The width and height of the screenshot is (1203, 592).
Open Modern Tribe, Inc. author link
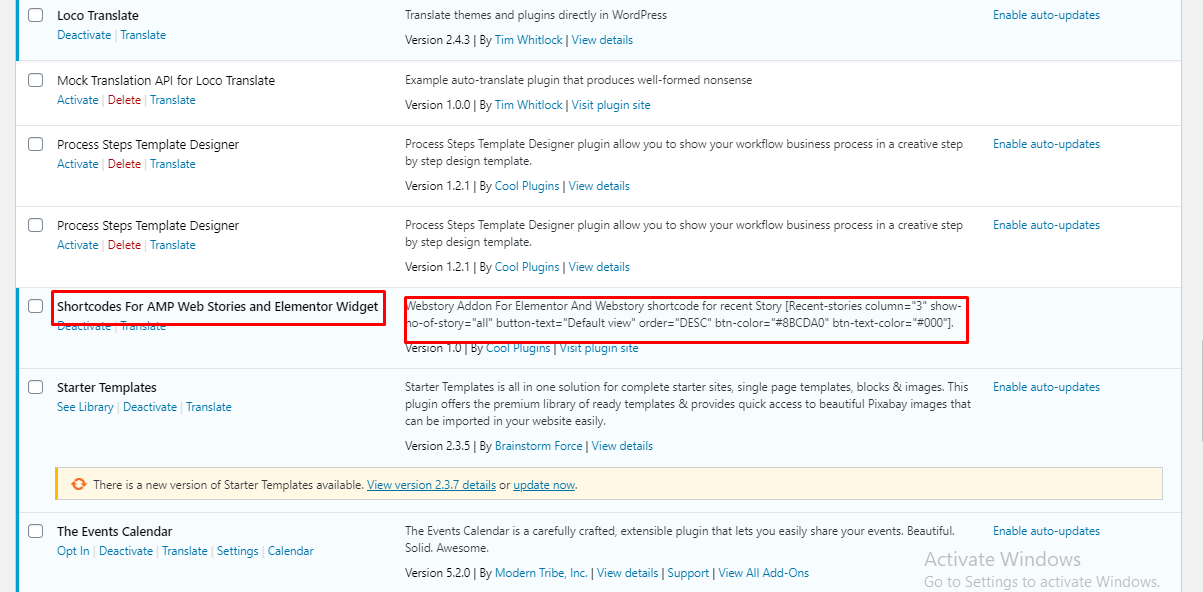pos(541,573)
